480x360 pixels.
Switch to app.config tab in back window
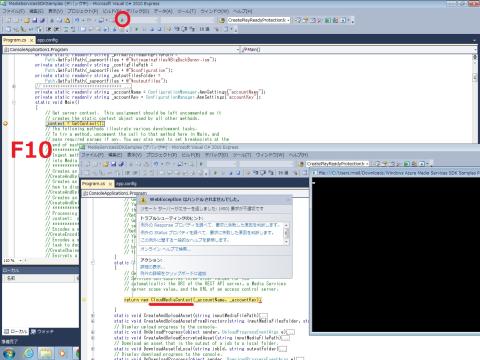pos(48,40)
